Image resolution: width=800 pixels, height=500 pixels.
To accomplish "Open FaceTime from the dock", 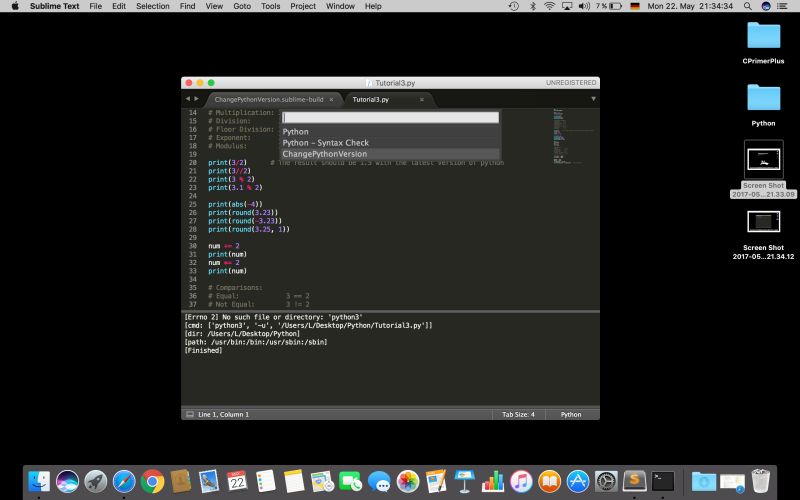I will click(351, 481).
